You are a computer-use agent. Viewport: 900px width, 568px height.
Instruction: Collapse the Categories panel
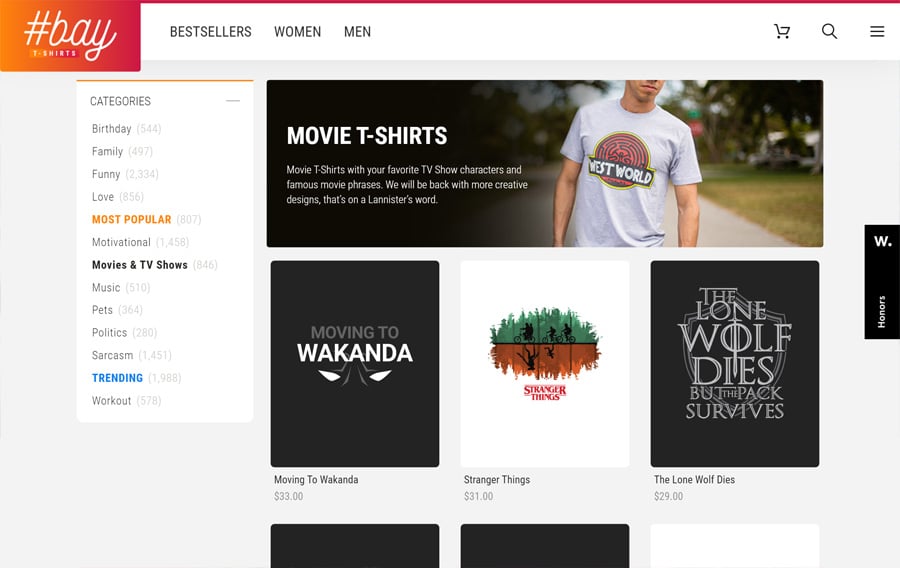(x=232, y=101)
